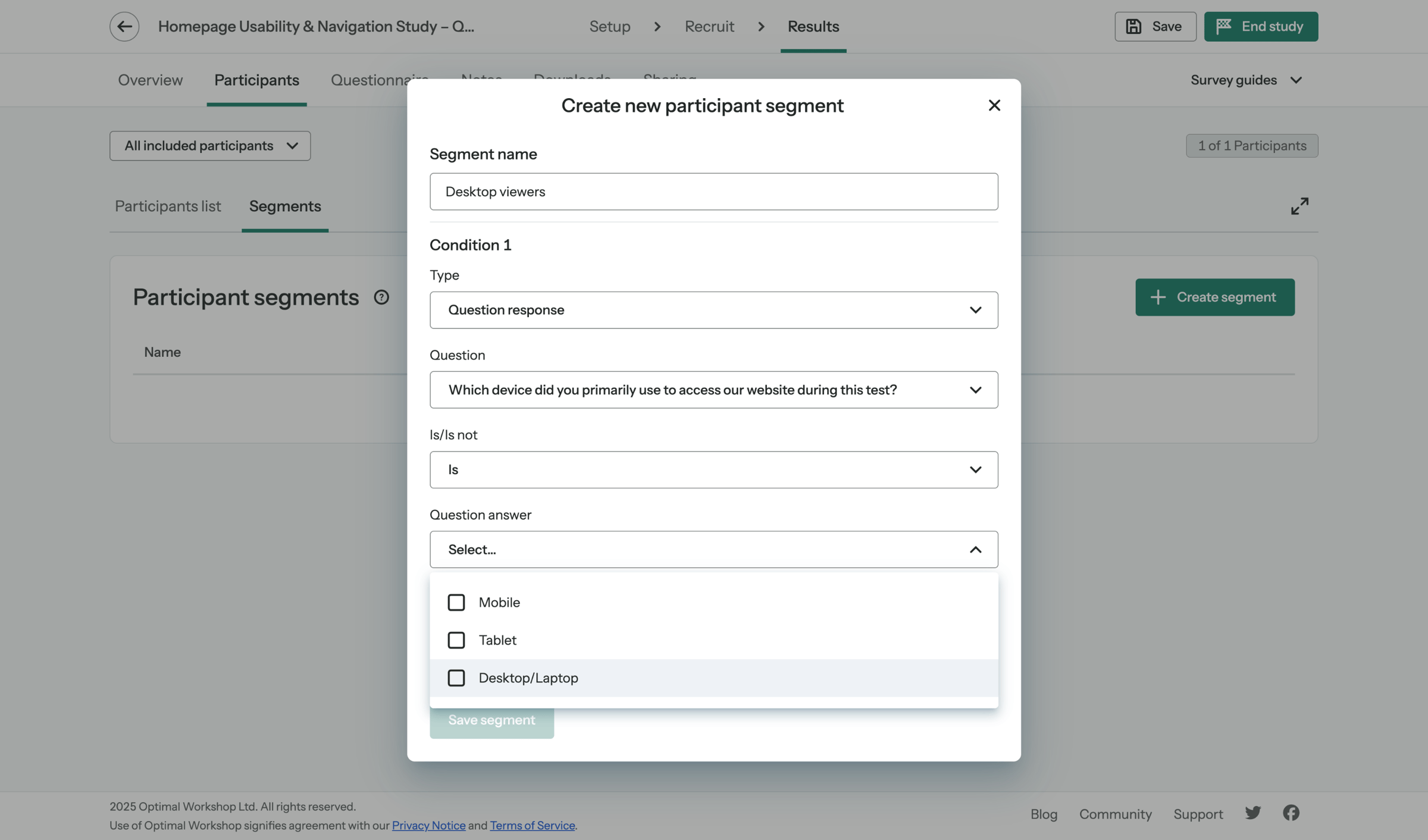This screenshot has width=1428, height=840.
Task: Click the expand fullscreen arrows icon
Action: tap(1299, 206)
